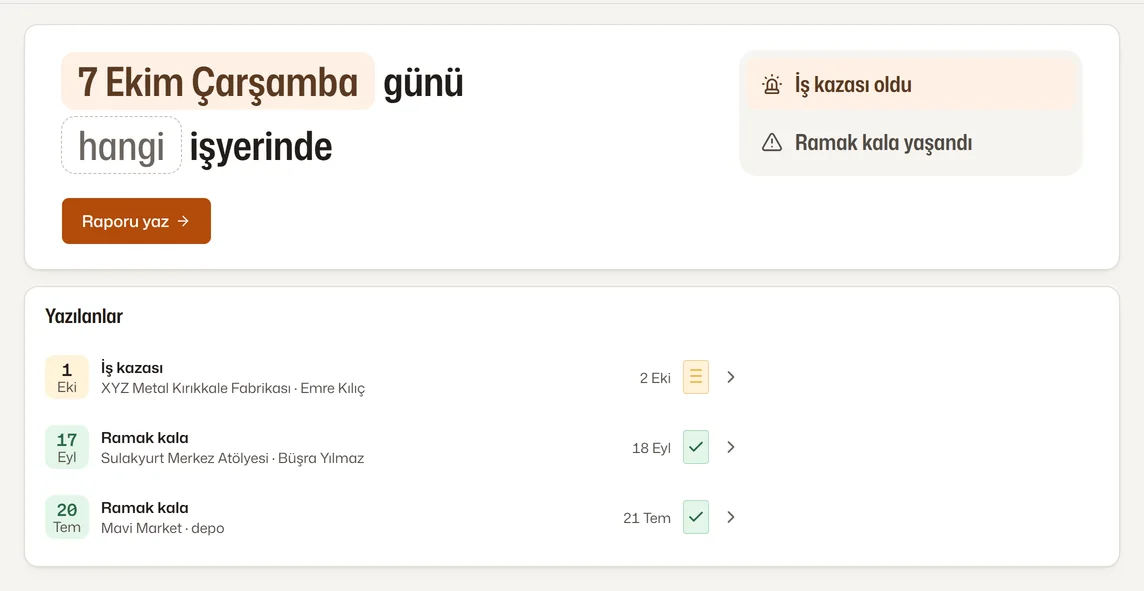Click the green checkmark on the Sulakyurt row
This screenshot has height=591, width=1144.
(x=696, y=447)
